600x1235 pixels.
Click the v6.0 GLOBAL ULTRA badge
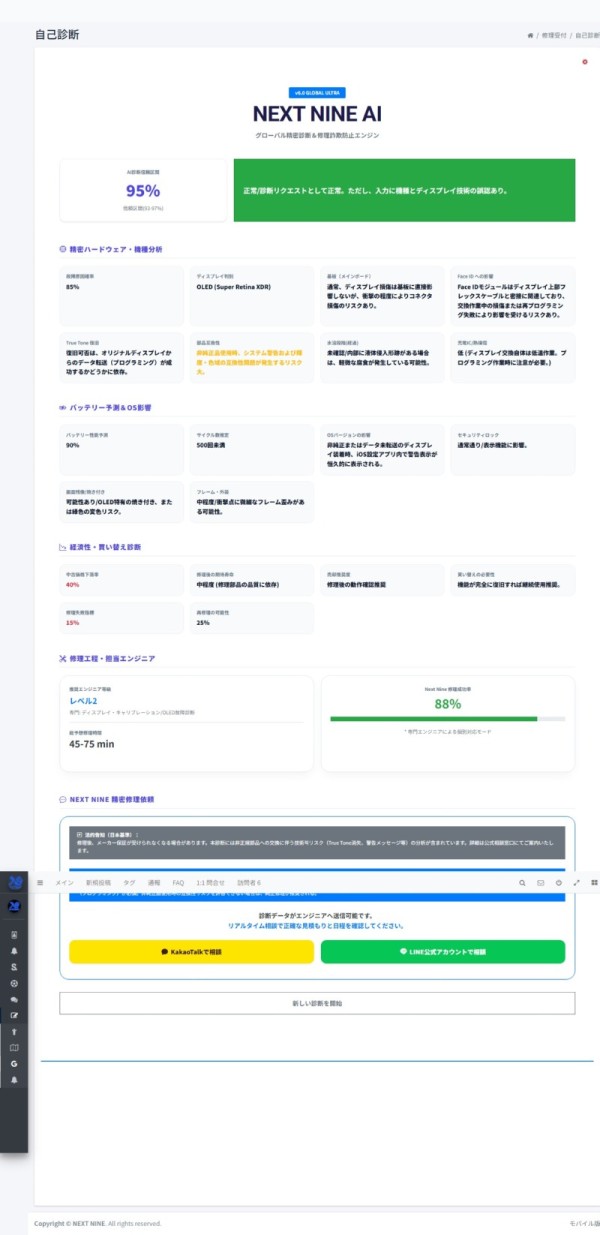tap(316, 92)
